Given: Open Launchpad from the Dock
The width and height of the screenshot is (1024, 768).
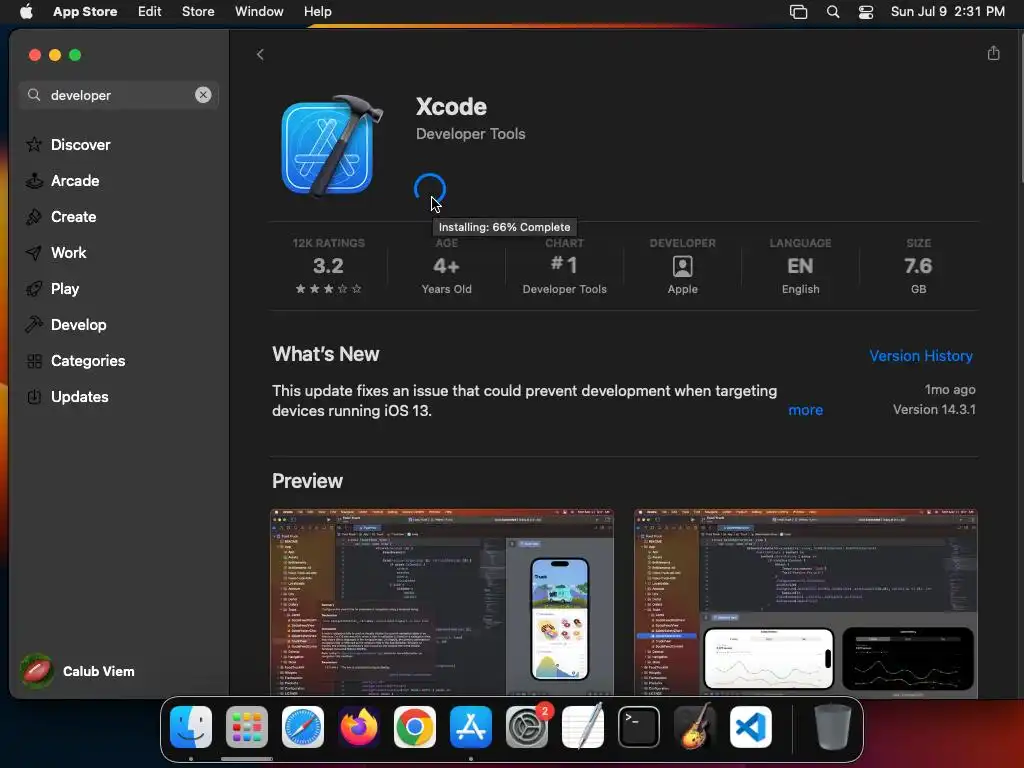Looking at the screenshot, I should click(x=247, y=727).
